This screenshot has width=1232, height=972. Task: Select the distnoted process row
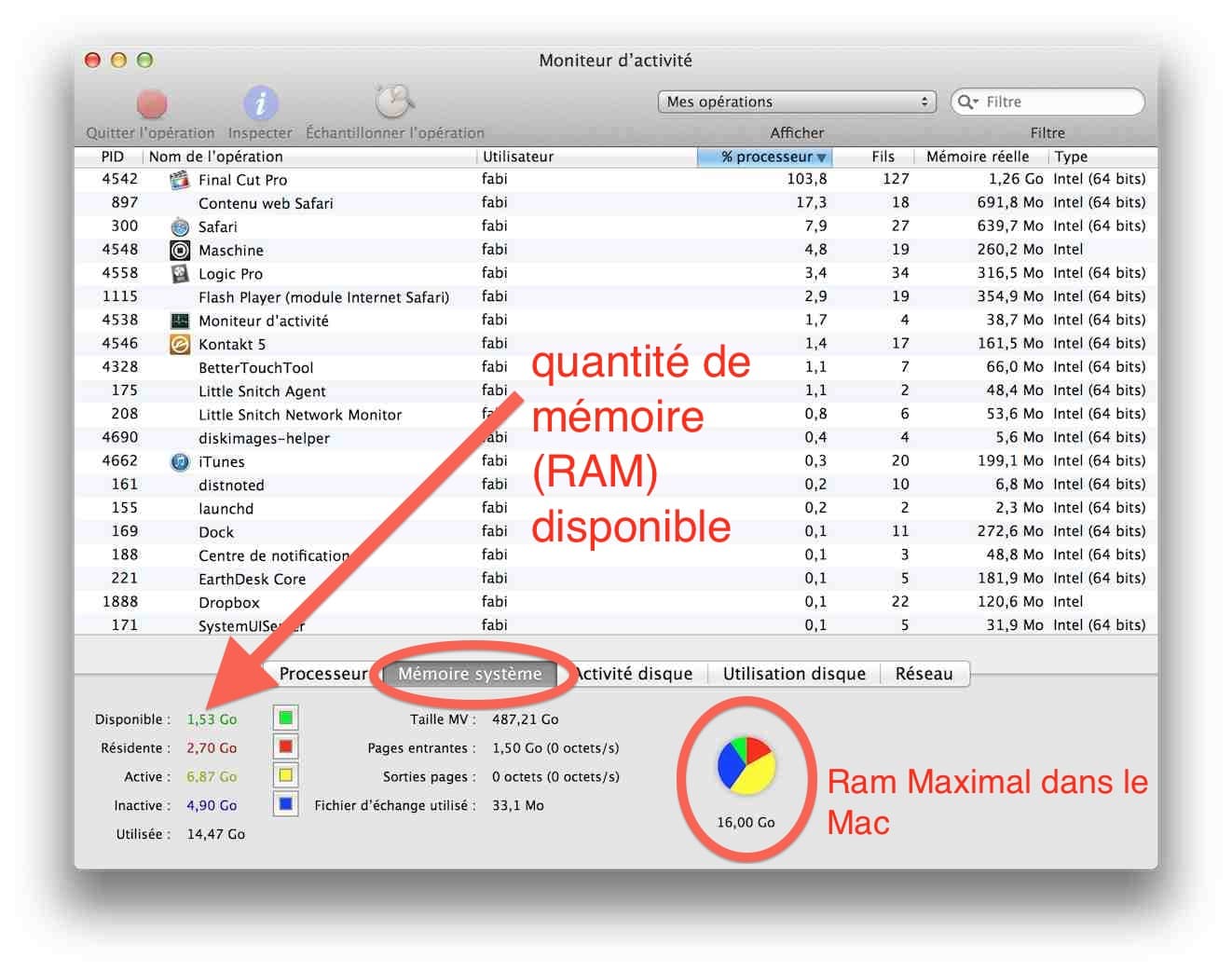tap(616, 485)
